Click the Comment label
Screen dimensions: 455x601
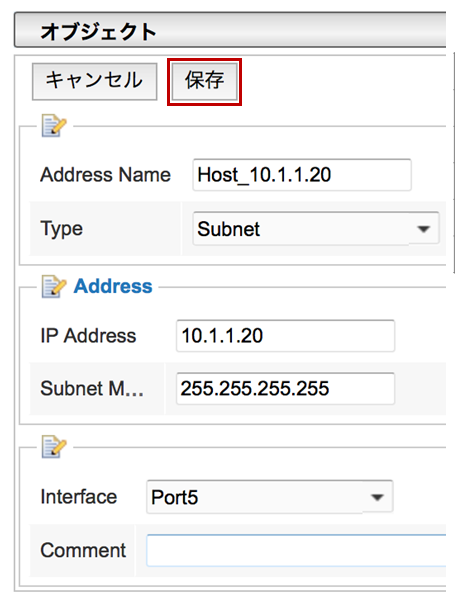pyautogui.click(x=83, y=550)
